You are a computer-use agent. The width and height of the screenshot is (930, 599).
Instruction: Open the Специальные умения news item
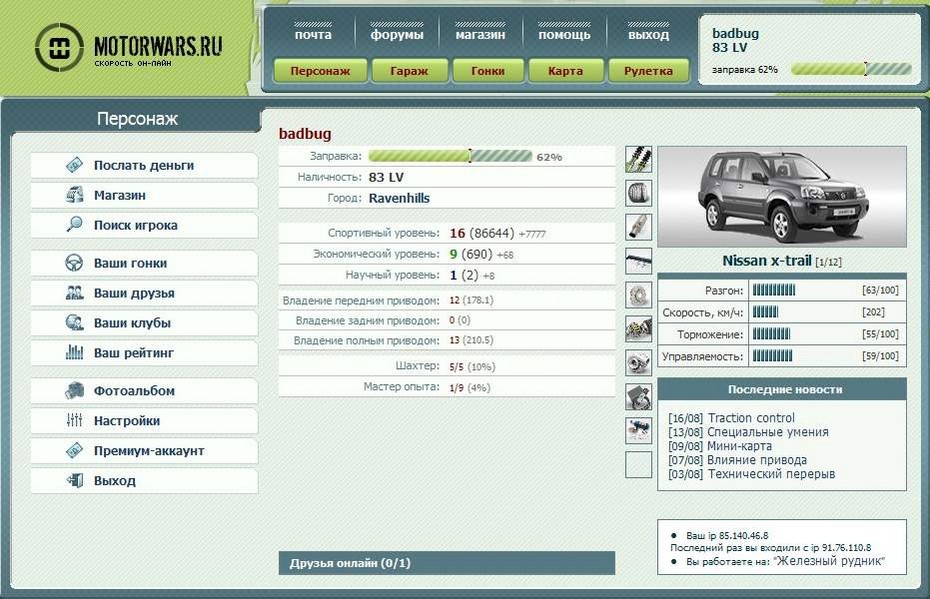(x=767, y=432)
